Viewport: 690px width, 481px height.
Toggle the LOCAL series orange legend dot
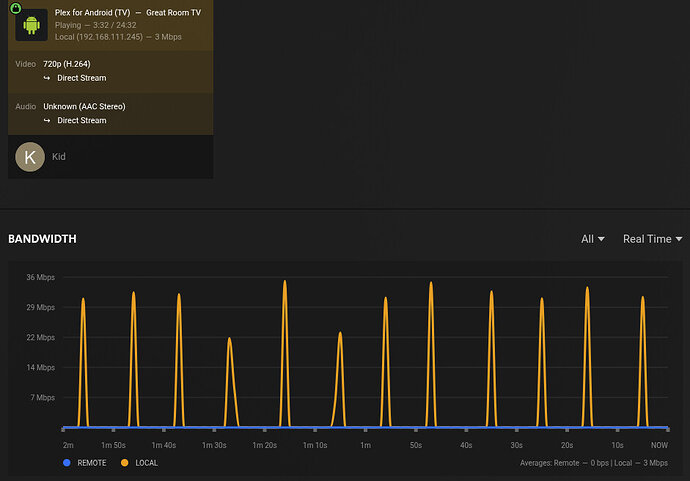[x=125, y=463]
